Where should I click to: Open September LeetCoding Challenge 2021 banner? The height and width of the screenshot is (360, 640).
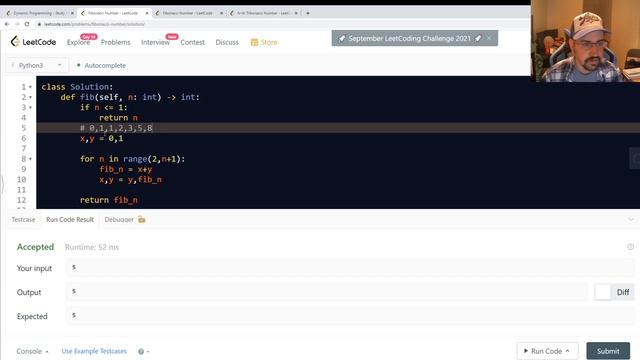(409, 38)
